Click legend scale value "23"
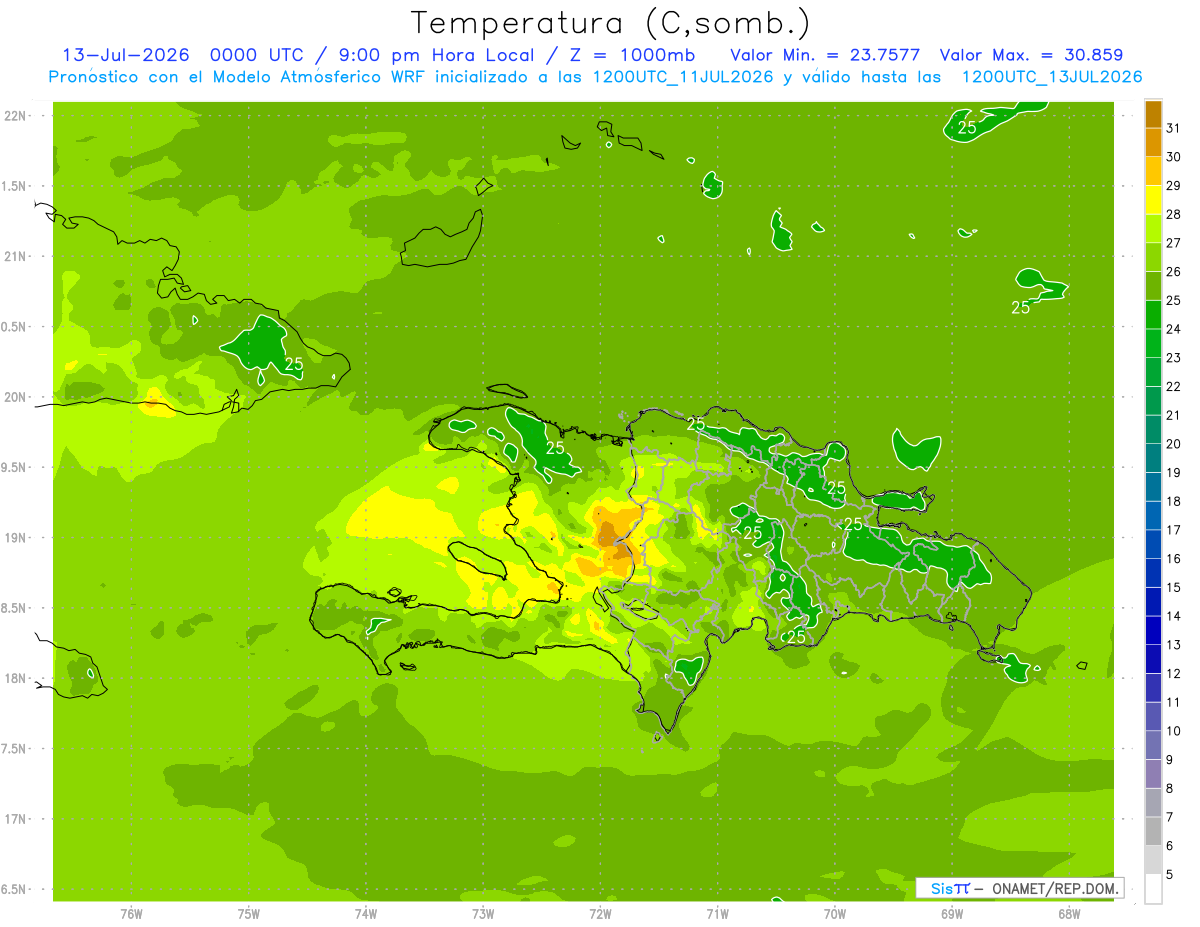The height and width of the screenshot is (927, 1200). point(1174,358)
